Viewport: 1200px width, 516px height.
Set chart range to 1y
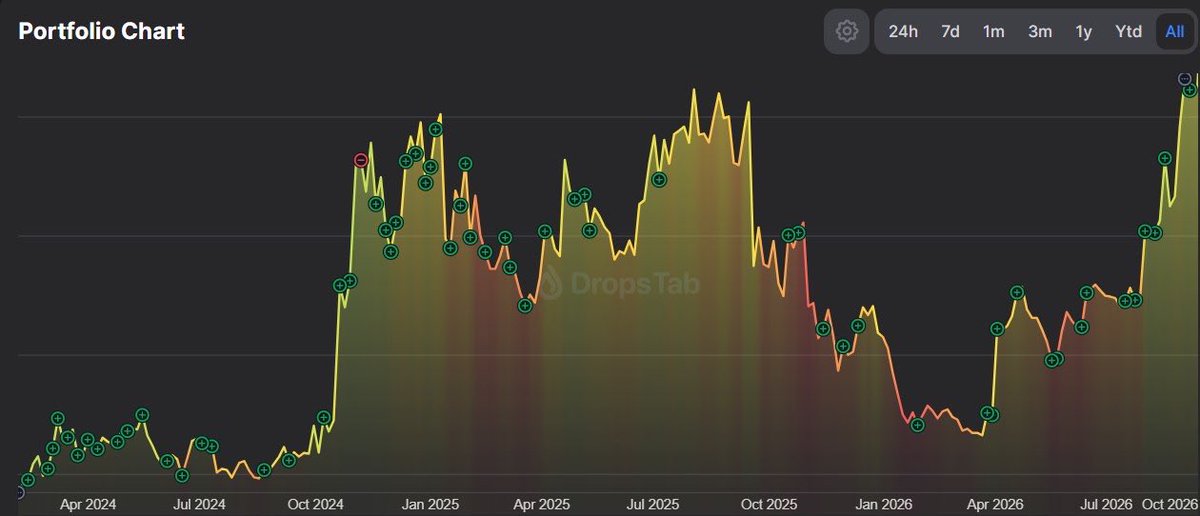click(x=1084, y=31)
